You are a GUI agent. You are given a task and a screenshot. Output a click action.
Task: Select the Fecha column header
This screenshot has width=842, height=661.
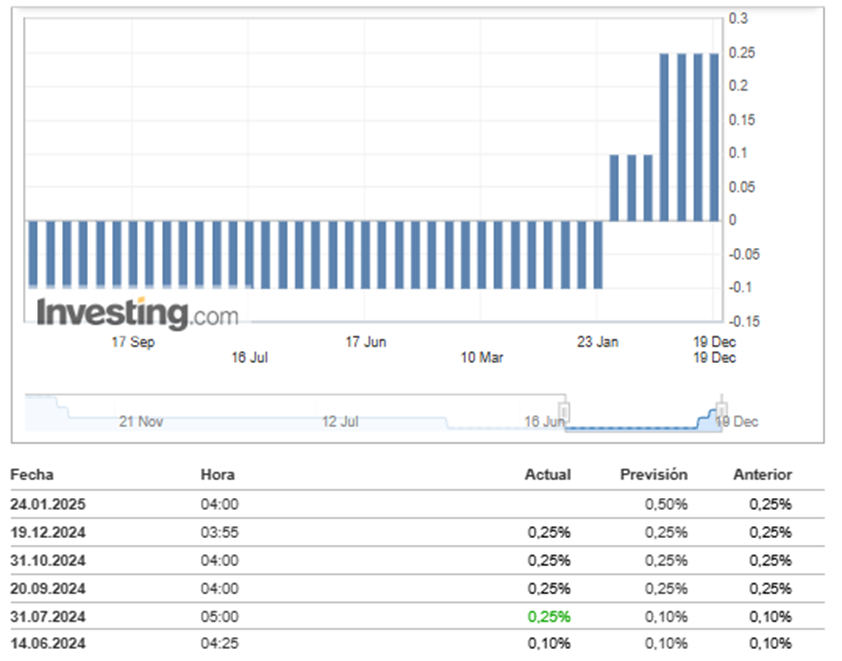tap(32, 475)
